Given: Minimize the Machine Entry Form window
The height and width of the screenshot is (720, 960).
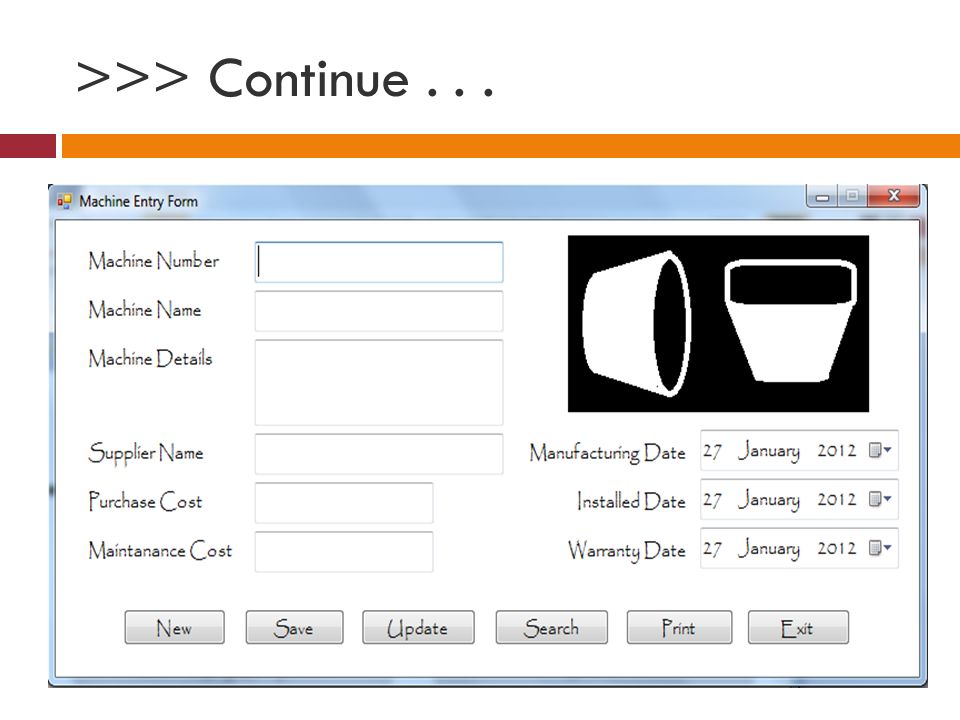Looking at the screenshot, I should (x=822, y=197).
